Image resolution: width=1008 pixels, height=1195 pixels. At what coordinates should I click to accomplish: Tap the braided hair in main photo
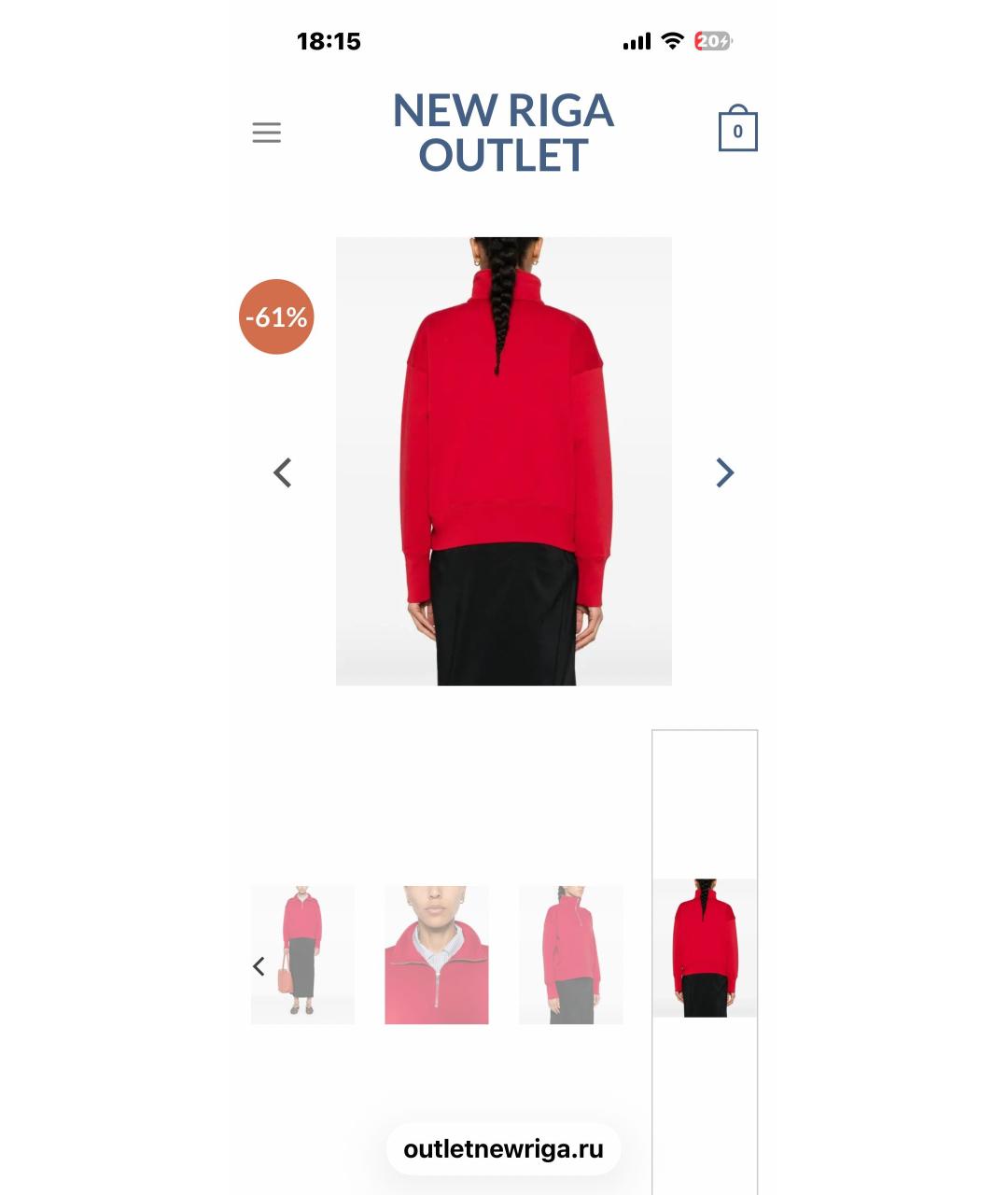coord(499,299)
